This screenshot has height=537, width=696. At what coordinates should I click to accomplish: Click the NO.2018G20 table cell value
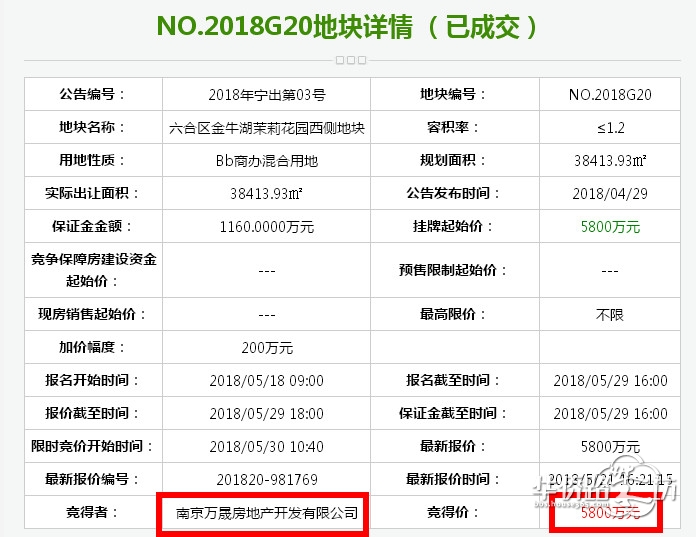coord(610,95)
